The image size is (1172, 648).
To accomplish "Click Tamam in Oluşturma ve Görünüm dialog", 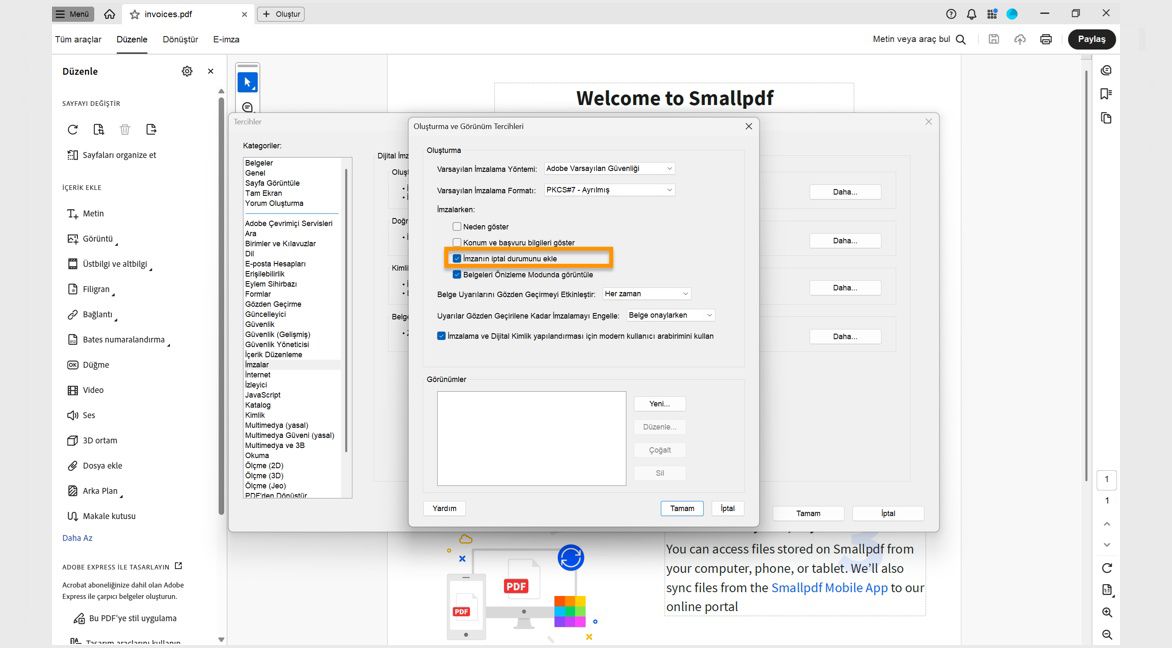I will 682,508.
